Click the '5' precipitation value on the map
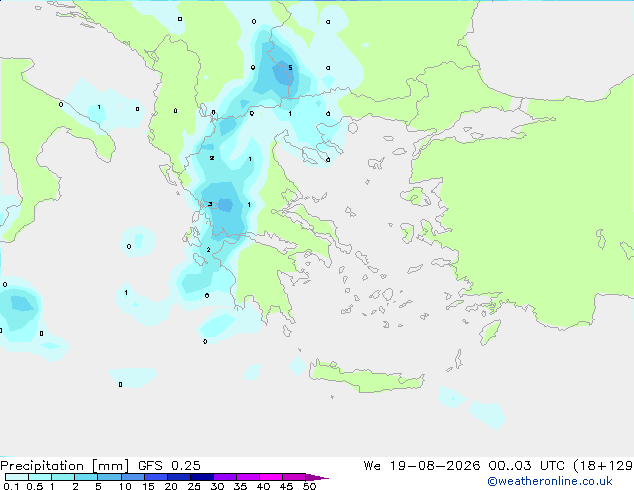This screenshot has height=490, width=634. coord(290,68)
